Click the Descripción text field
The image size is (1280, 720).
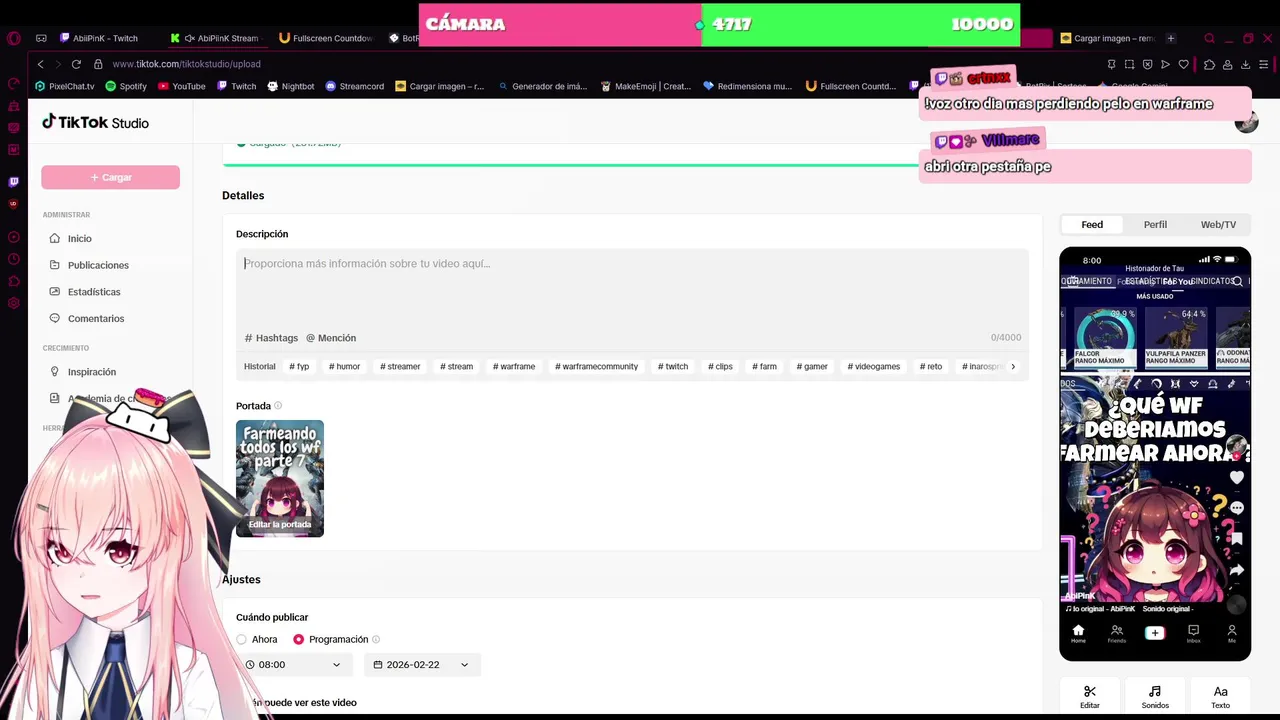click(632, 287)
